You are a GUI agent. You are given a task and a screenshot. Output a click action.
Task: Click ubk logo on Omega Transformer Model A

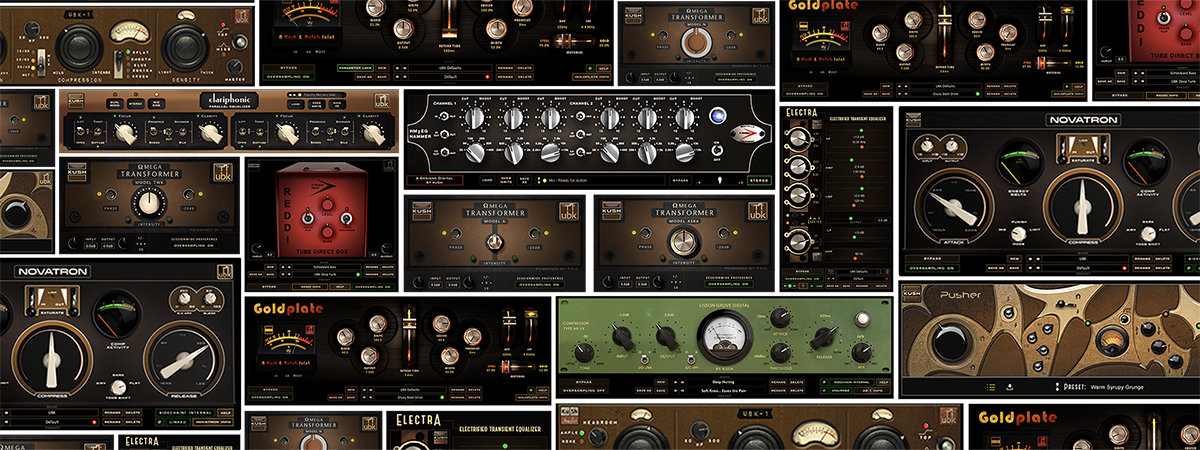568,211
